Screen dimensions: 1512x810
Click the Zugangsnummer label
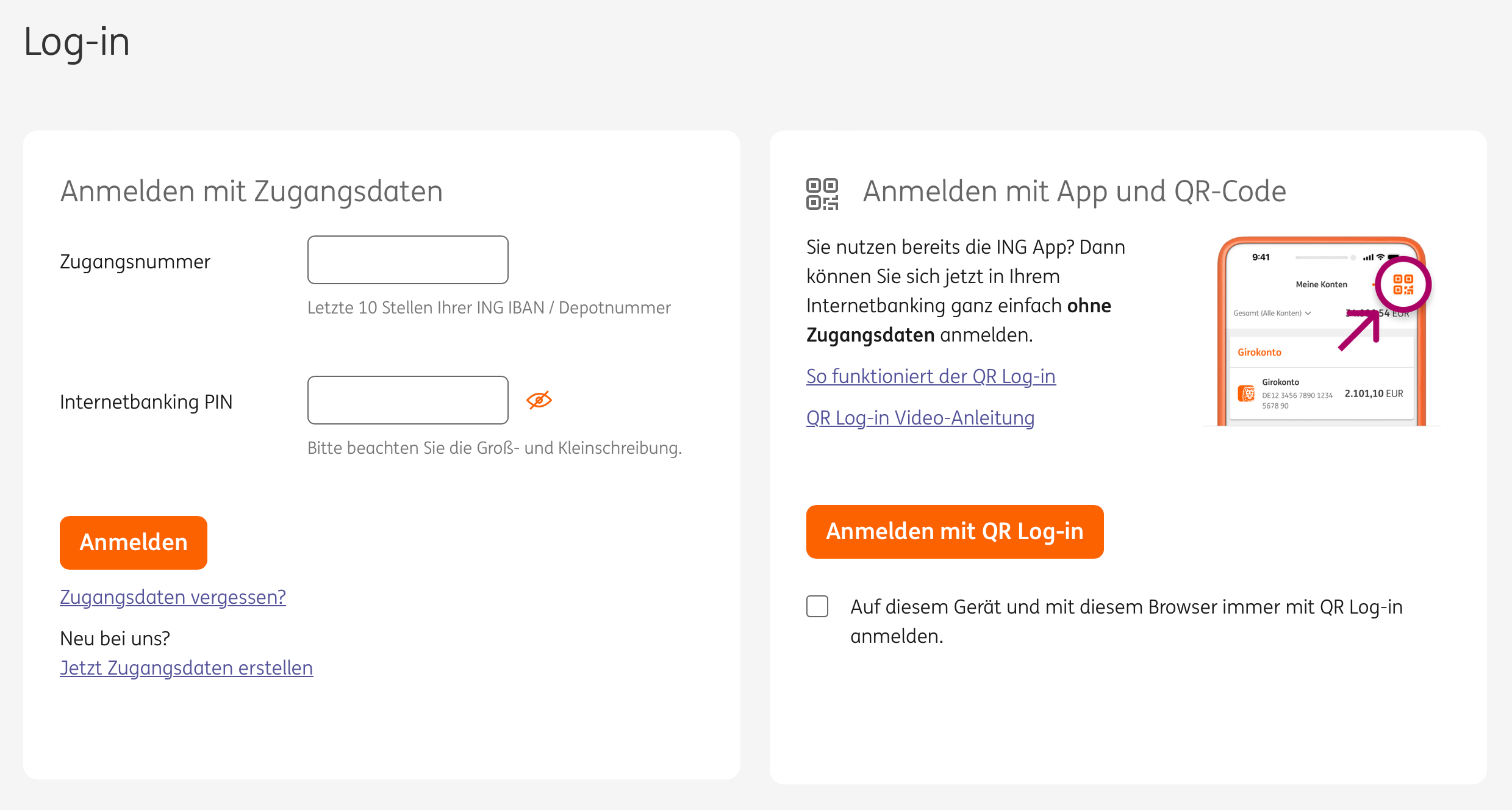pos(135,262)
